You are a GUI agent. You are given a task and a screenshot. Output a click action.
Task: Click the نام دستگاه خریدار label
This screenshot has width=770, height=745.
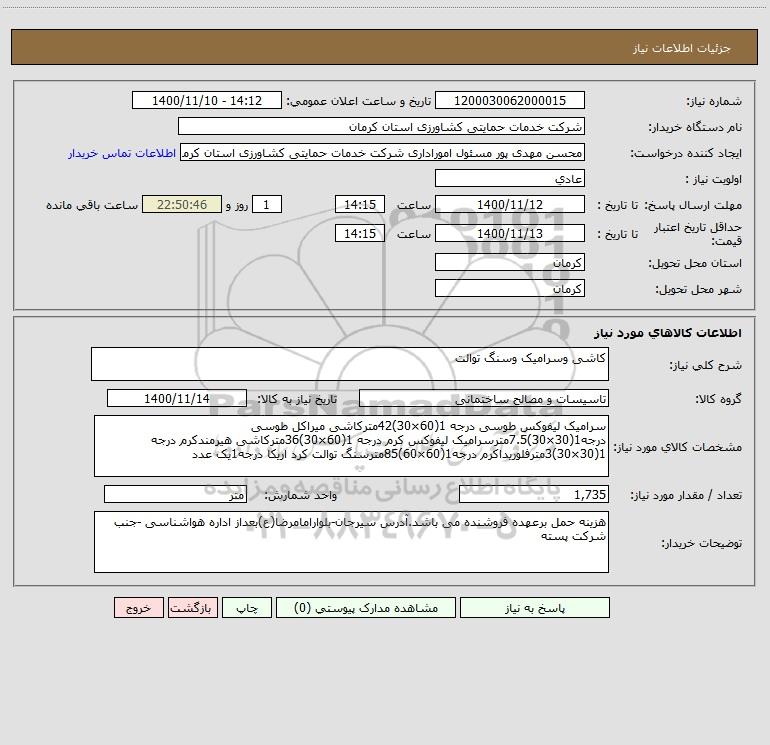point(695,128)
